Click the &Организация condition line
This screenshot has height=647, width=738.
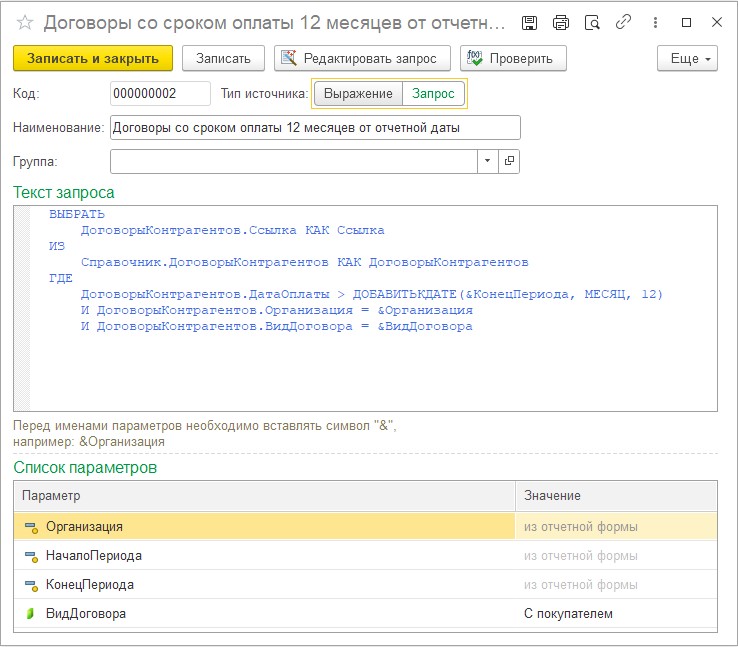[x=277, y=310]
